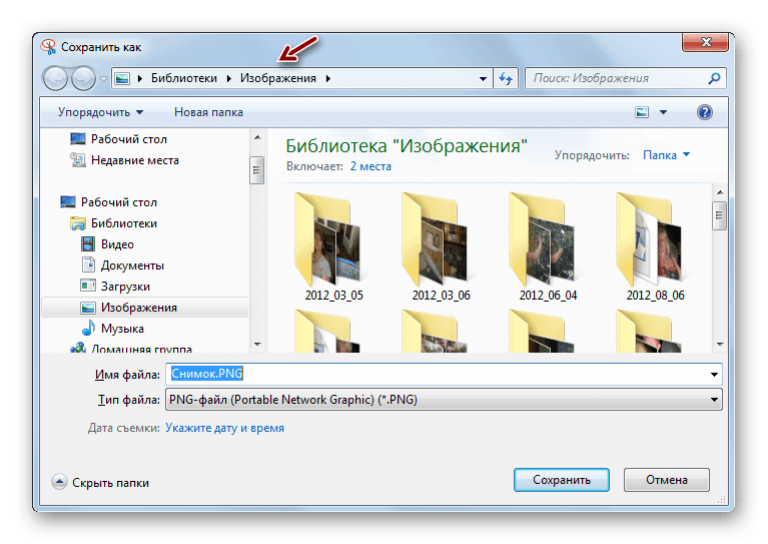Click Новая папка in the toolbar

pos(208,112)
